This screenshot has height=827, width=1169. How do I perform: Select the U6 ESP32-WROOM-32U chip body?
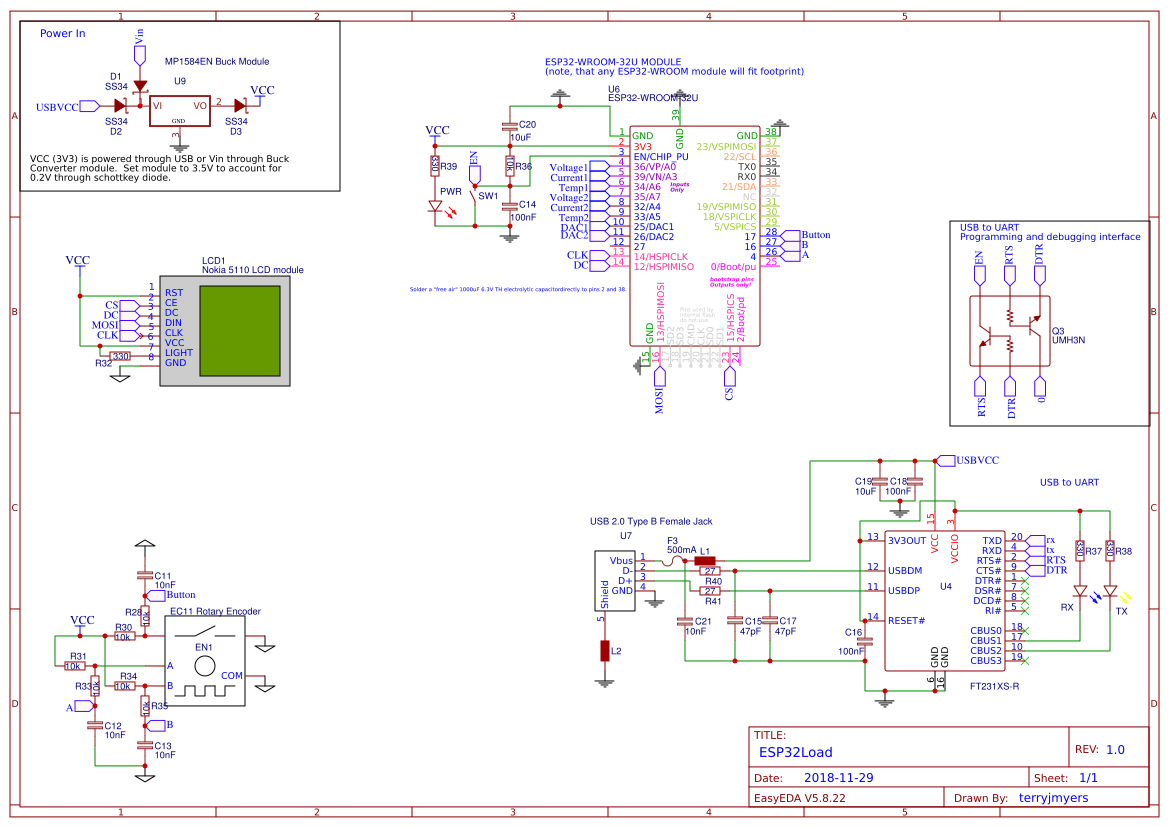pyautogui.click(x=695, y=236)
